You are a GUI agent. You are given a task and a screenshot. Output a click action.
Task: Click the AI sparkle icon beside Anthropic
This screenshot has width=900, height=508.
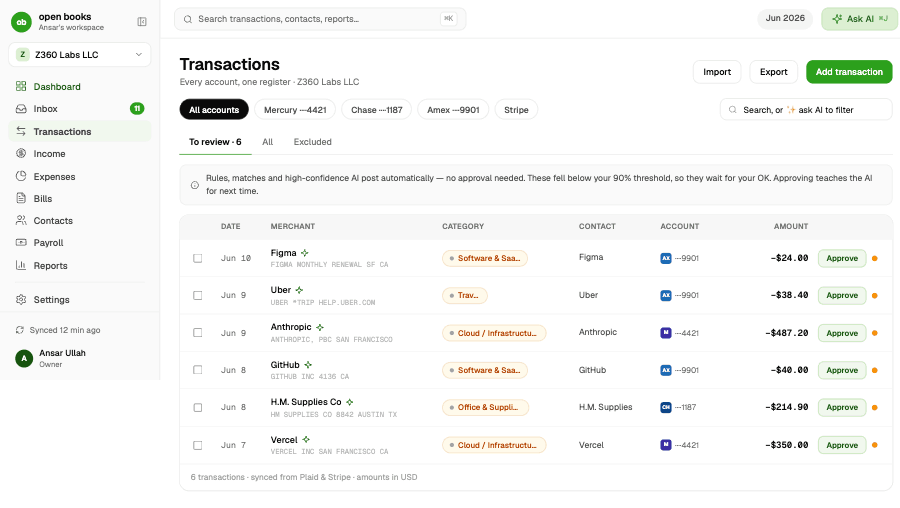320,327
